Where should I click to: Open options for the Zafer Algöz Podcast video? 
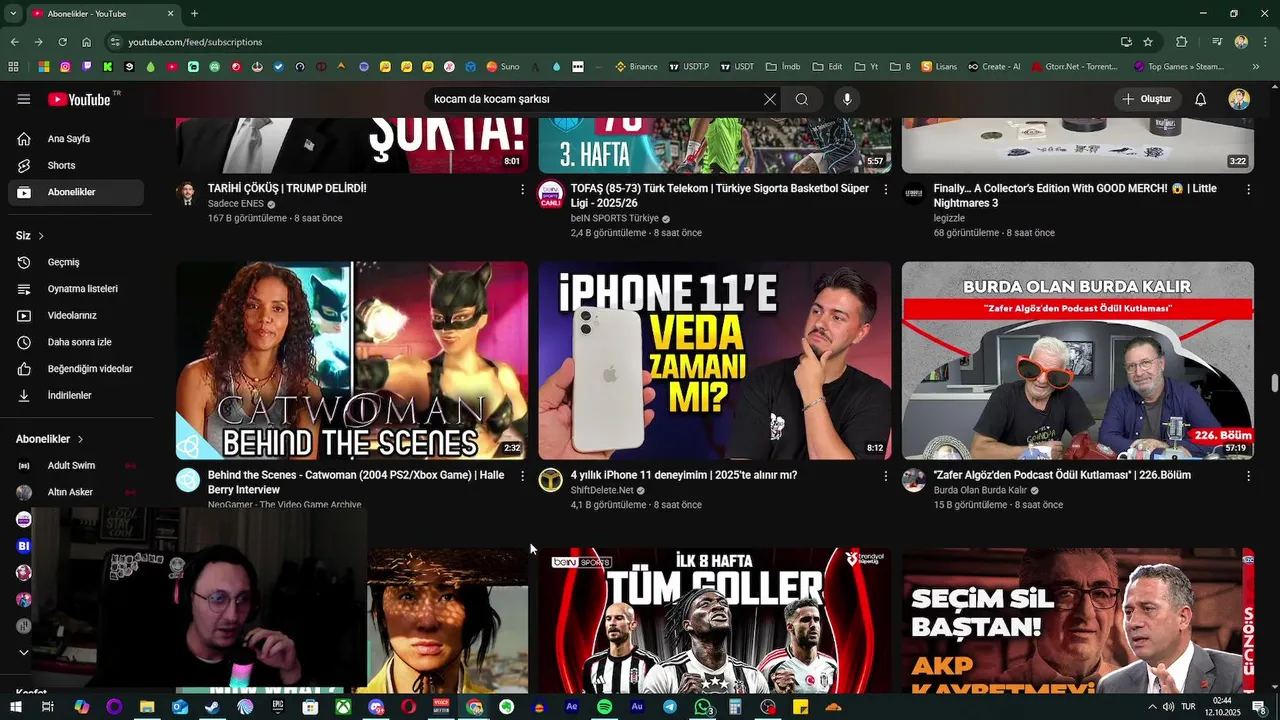tap(1248, 476)
